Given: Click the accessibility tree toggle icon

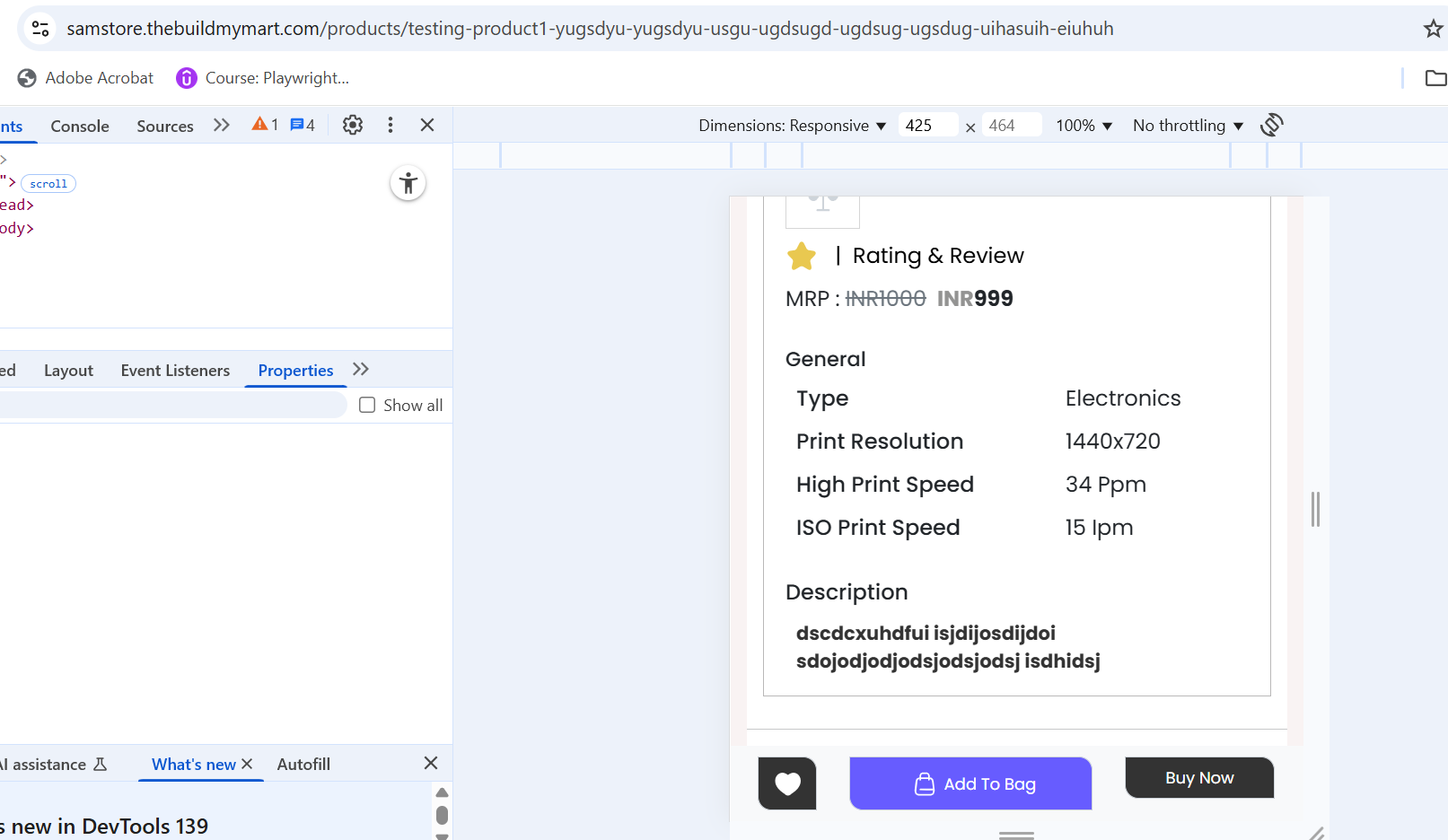Looking at the screenshot, I should click(408, 184).
